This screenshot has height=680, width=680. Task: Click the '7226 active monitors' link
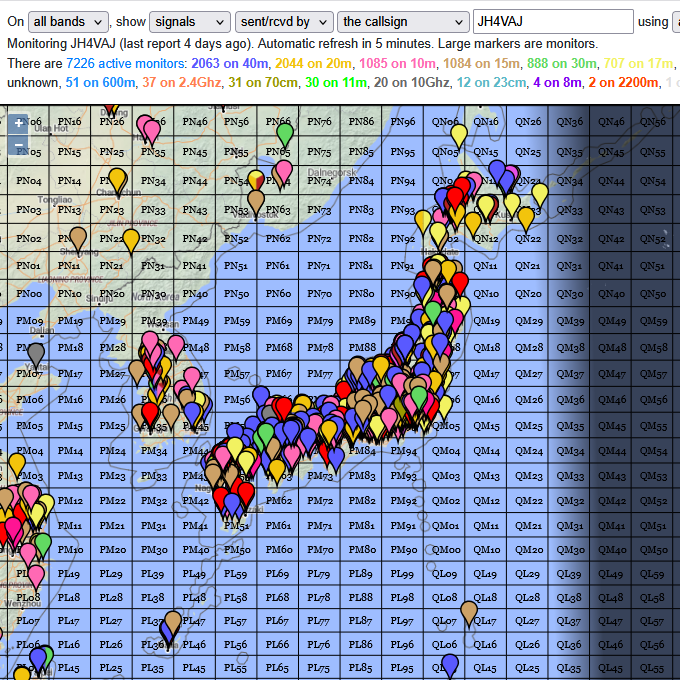pyautogui.click(x=126, y=63)
